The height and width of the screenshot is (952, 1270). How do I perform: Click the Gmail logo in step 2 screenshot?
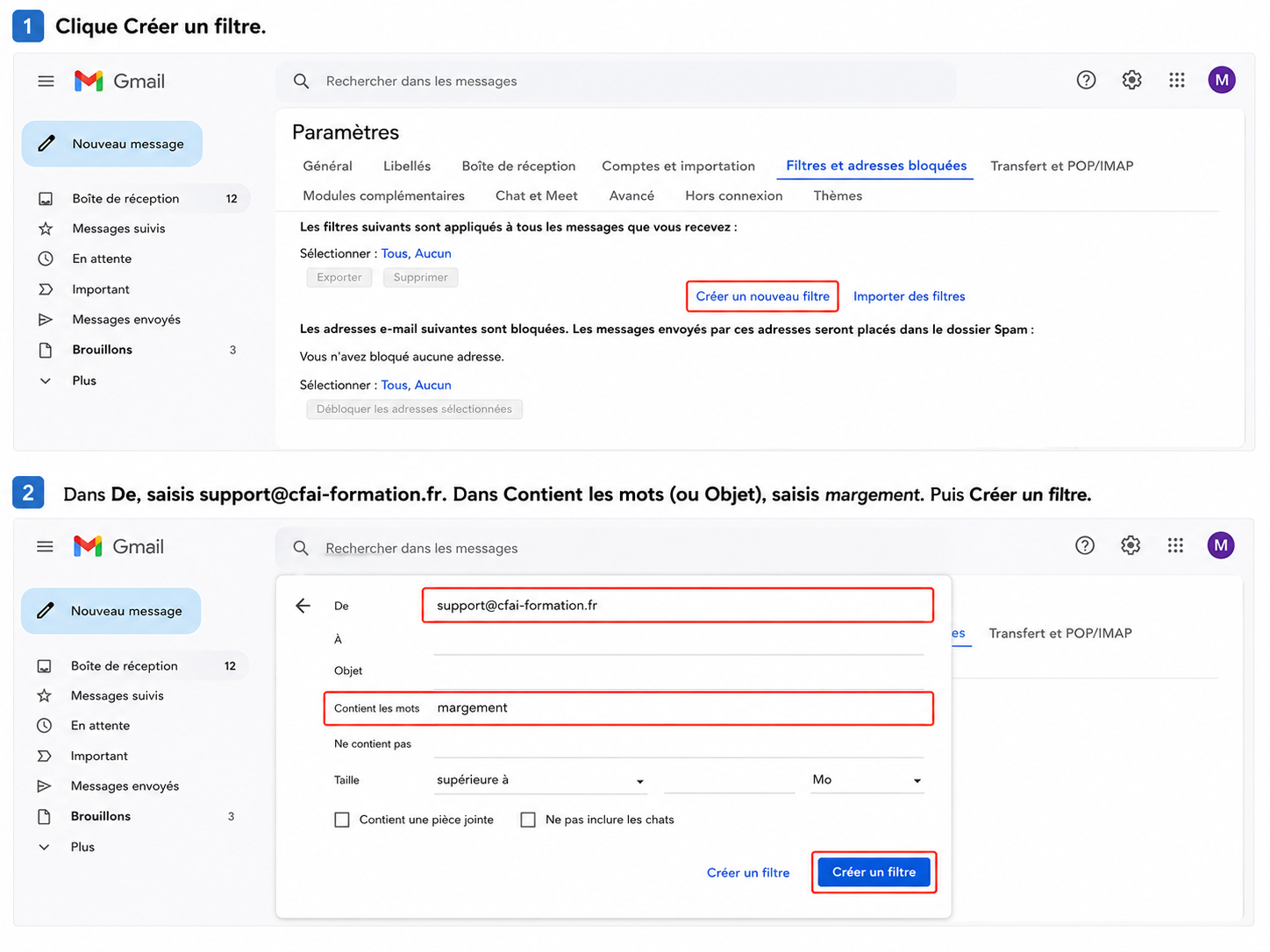tap(118, 547)
